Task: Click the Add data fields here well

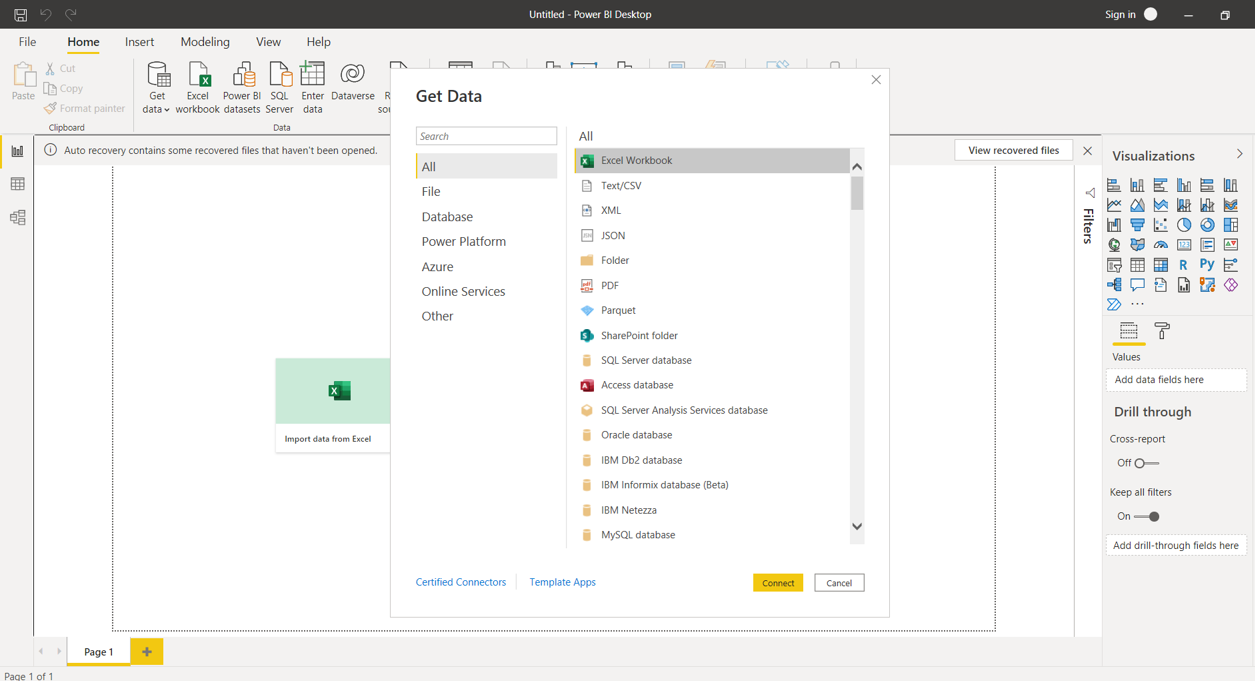Action: (x=1176, y=380)
